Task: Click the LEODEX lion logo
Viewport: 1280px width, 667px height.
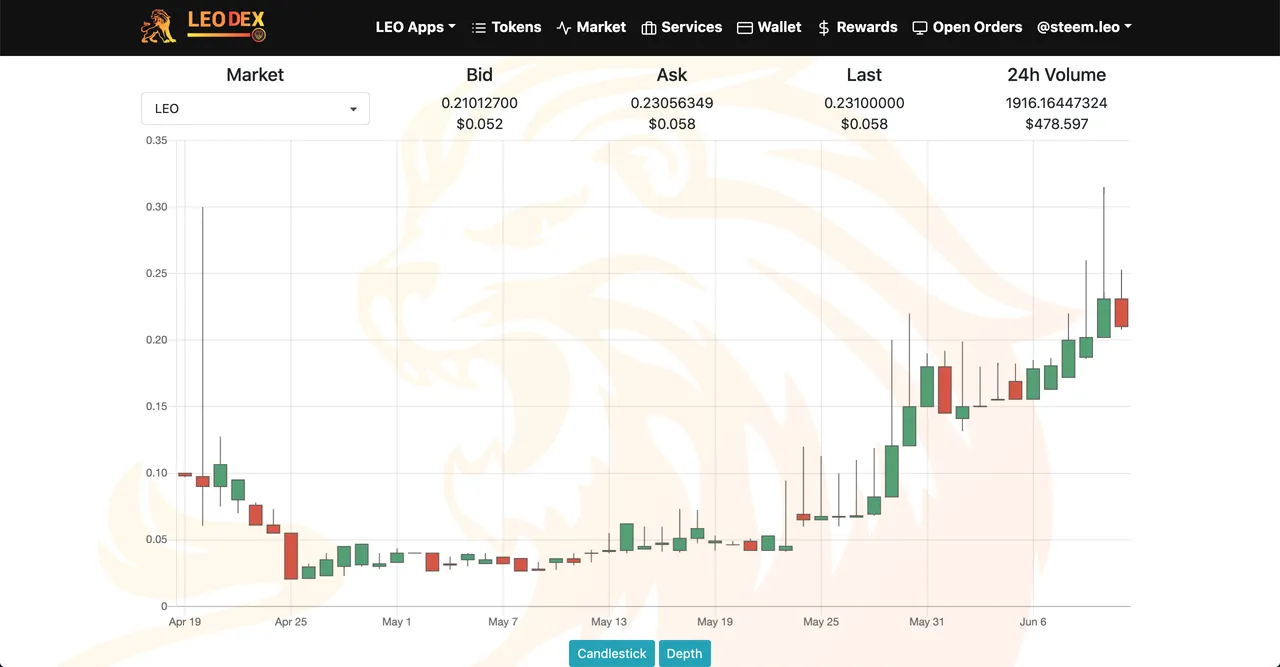Action: [204, 26]
